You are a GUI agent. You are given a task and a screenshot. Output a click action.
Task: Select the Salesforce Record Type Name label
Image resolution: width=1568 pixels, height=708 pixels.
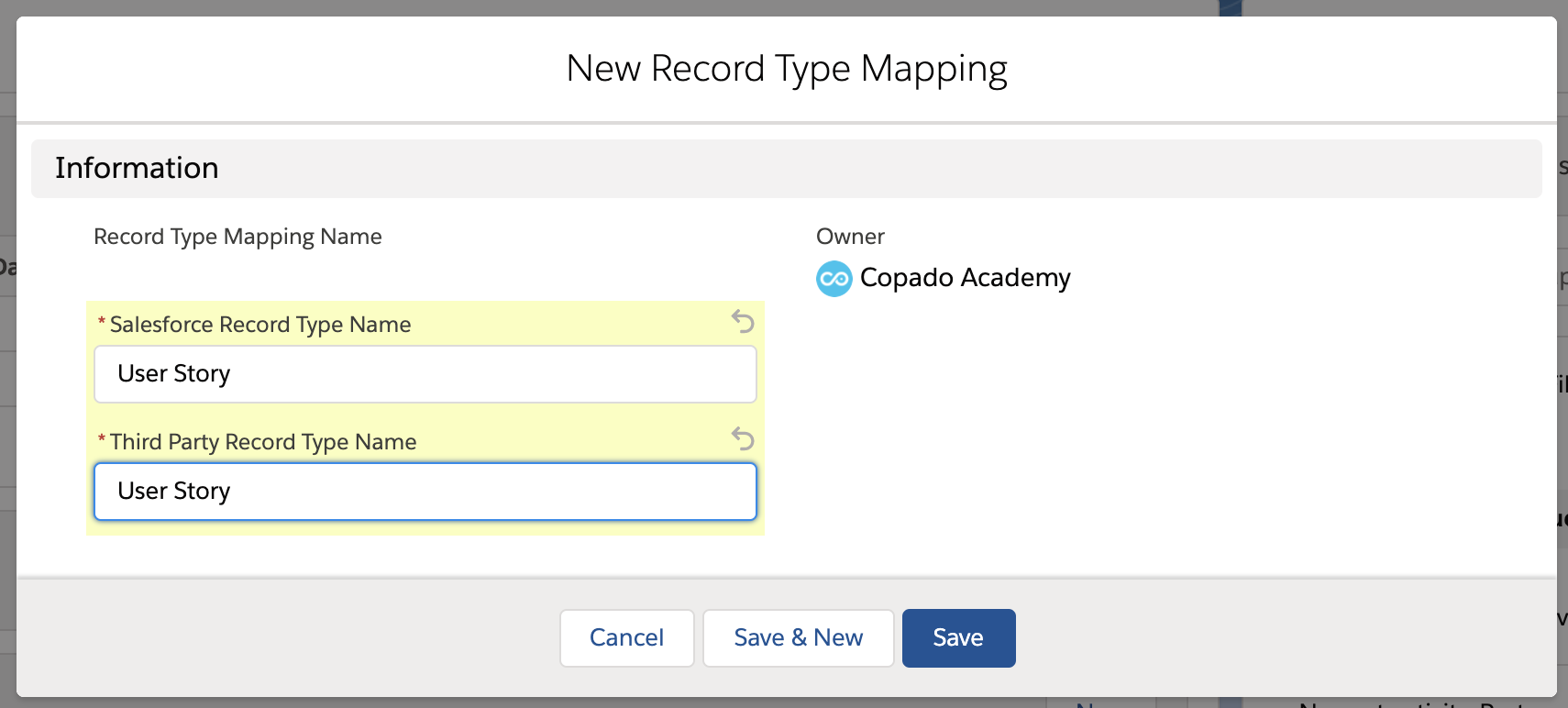(260, 325)
